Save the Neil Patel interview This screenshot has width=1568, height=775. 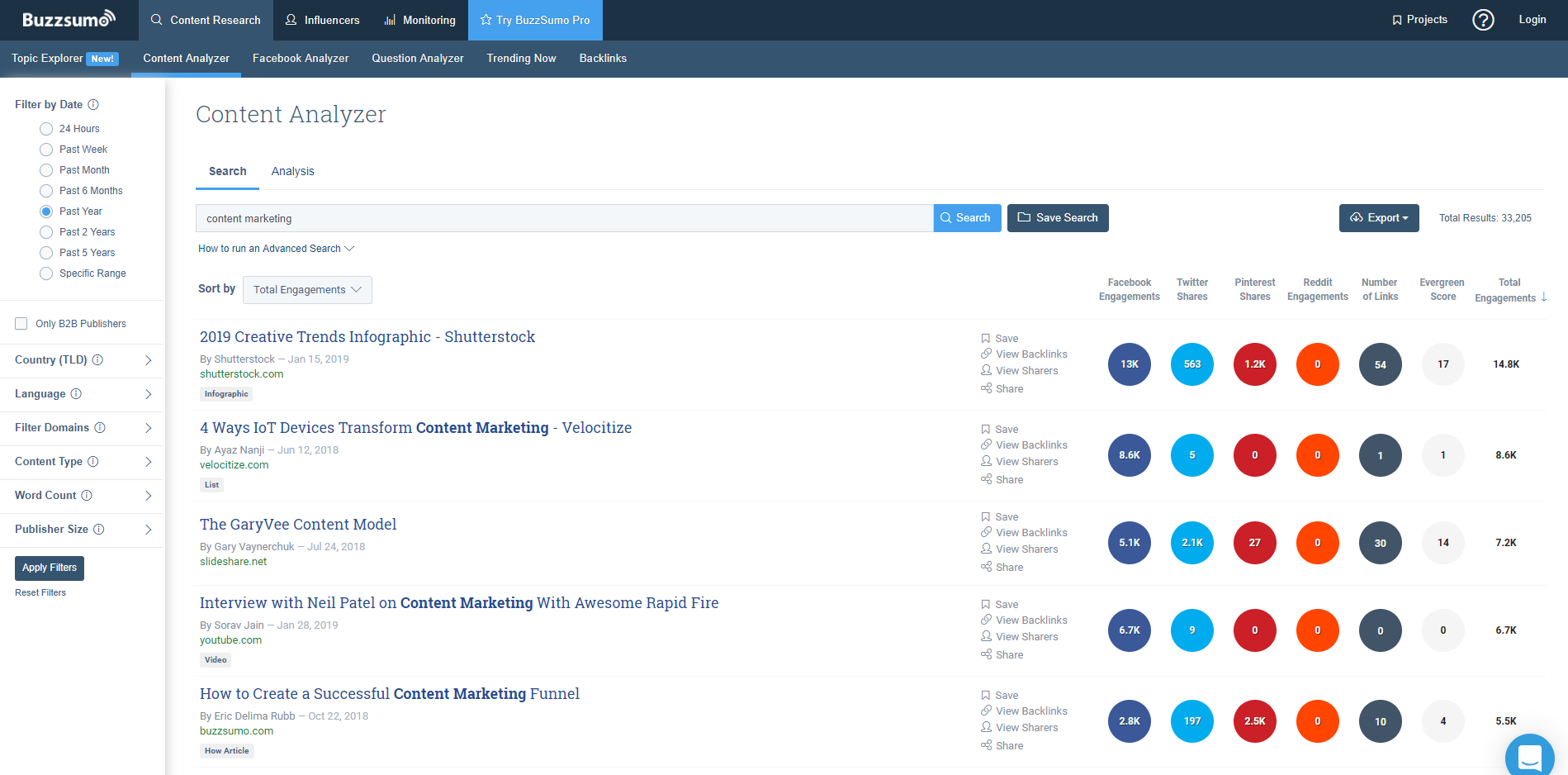pyautogui.click(x=1000, y=605)
